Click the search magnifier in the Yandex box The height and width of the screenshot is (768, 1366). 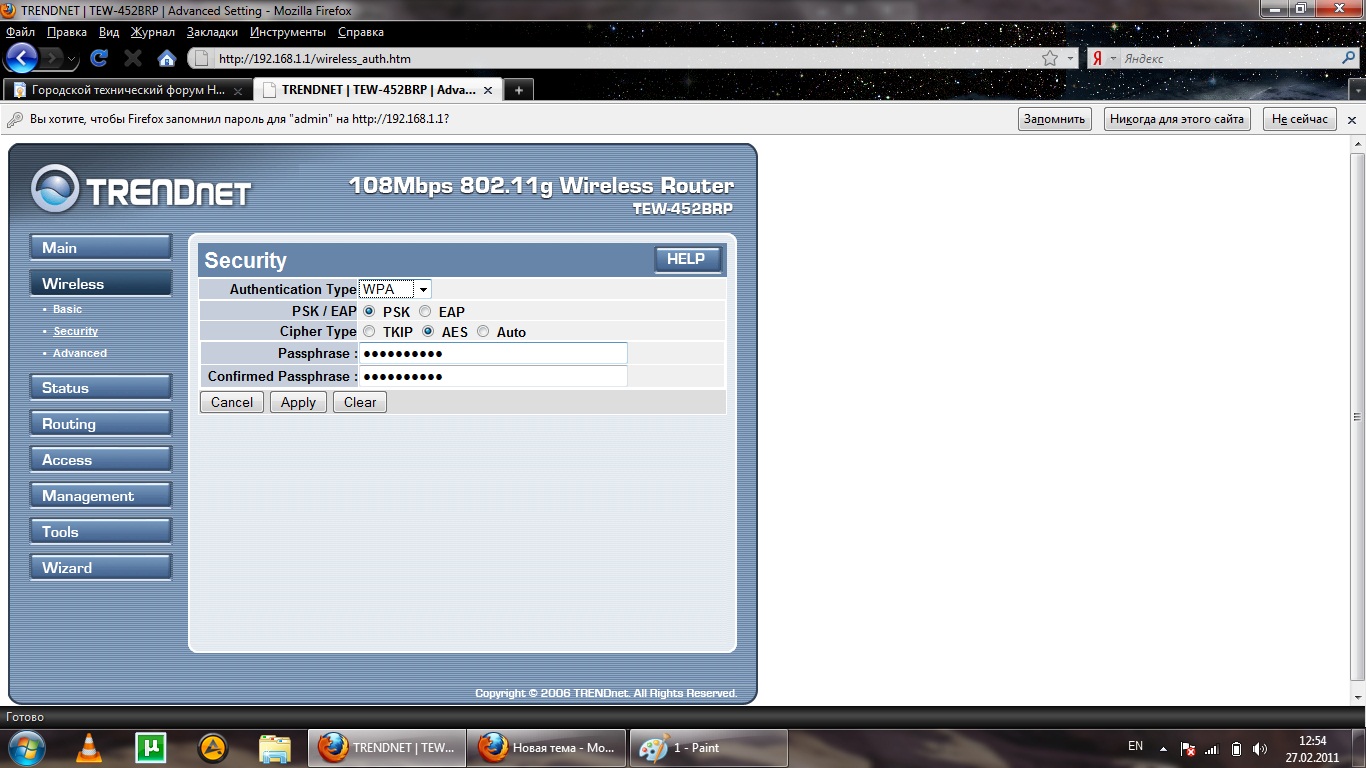pos(1348,59)
